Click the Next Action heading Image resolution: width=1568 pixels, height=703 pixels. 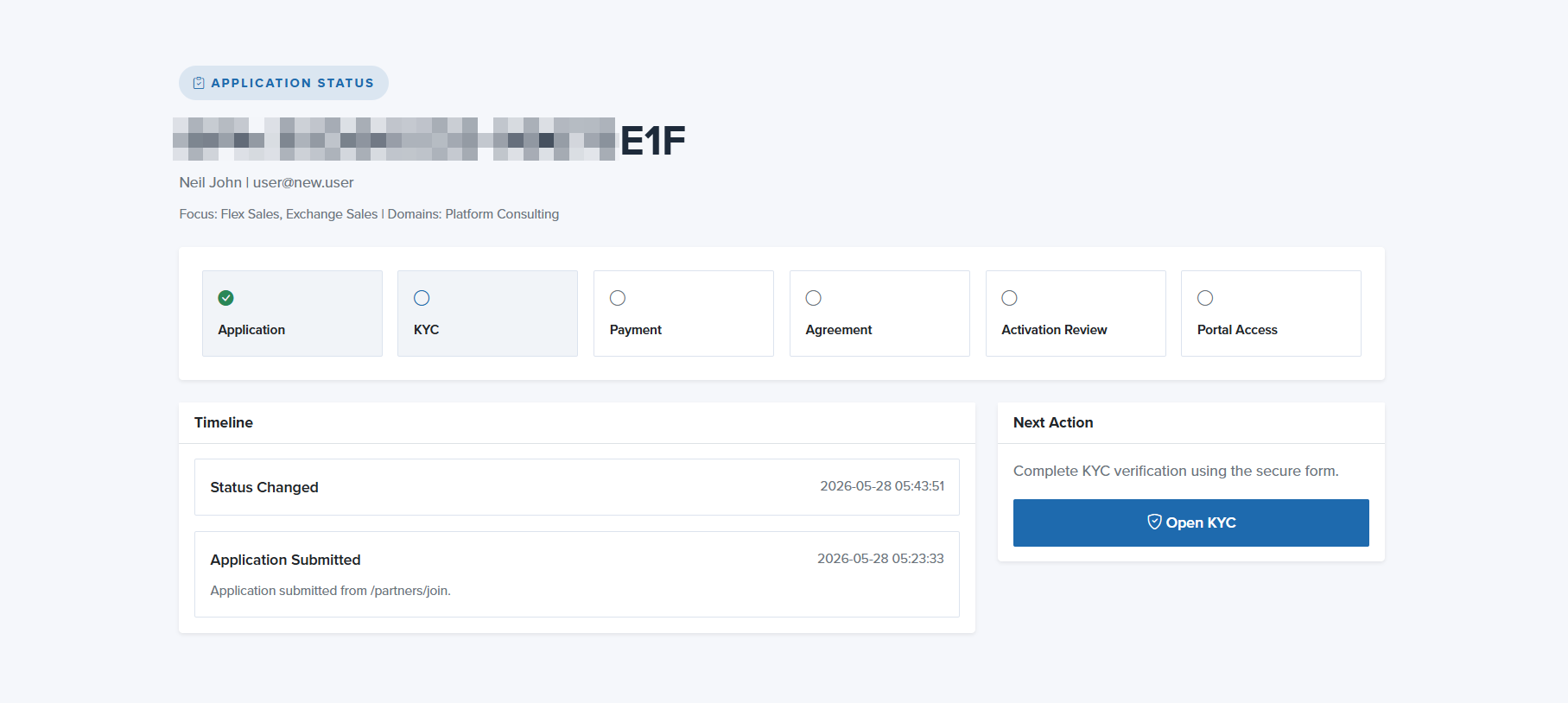1053,422
